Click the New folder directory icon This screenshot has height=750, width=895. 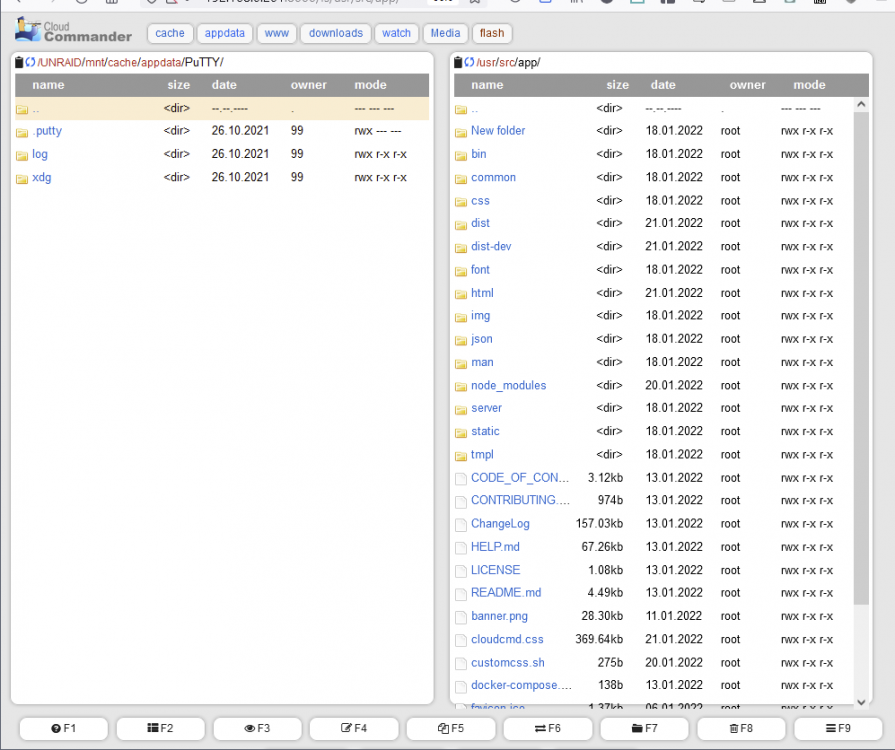pyautogui.click(x=461, y=132)
